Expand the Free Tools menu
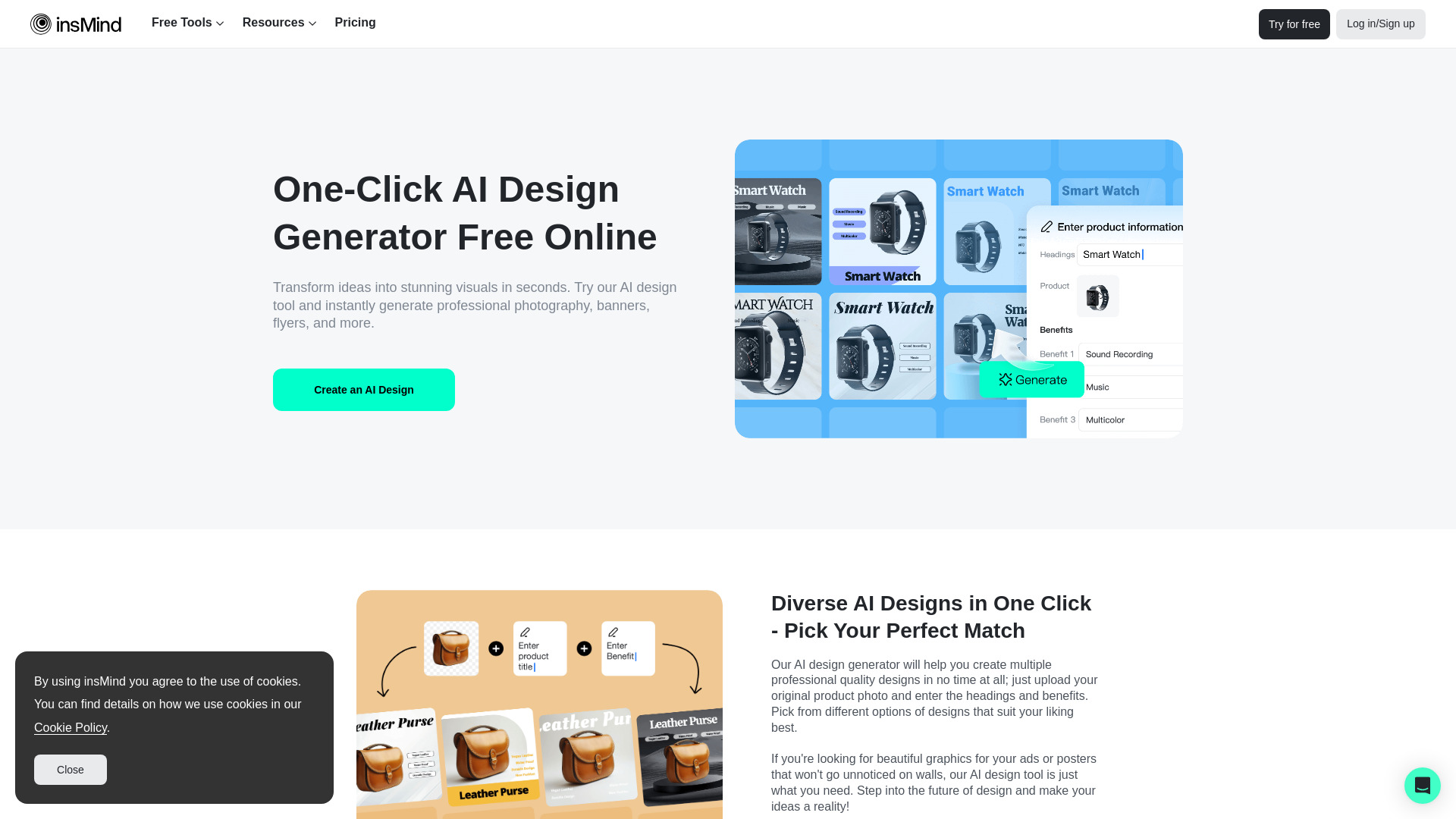Viewport: 1456px width, 819px height. [x=188, y=23]
